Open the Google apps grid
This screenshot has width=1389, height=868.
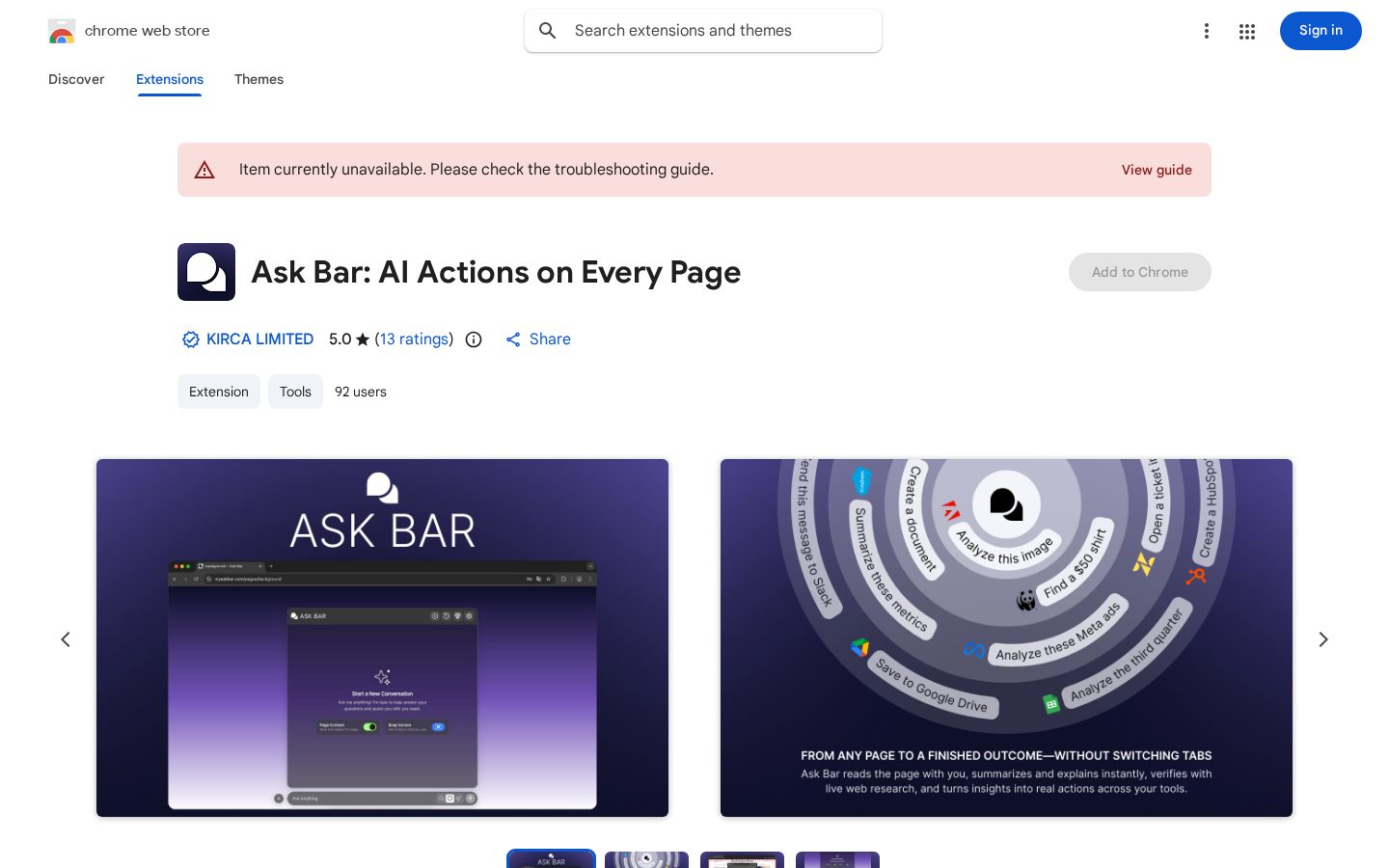1247,31
